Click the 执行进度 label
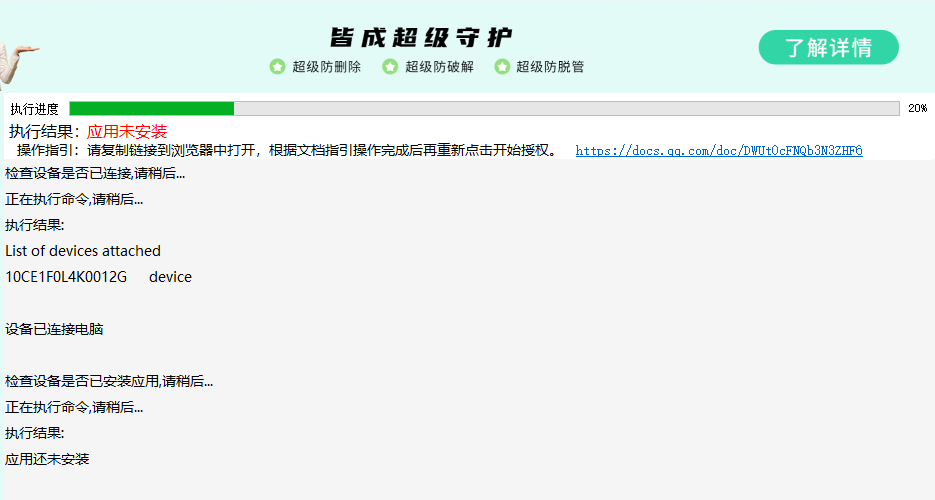Viewport: 935px width, 500px height. click(x=35, y=109)
